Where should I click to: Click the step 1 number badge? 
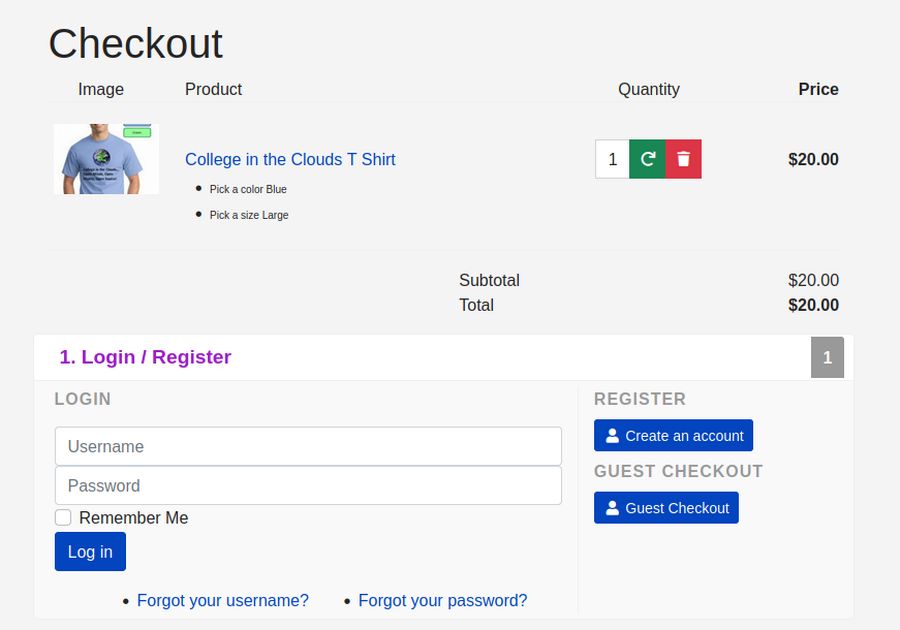pos(827,358)
